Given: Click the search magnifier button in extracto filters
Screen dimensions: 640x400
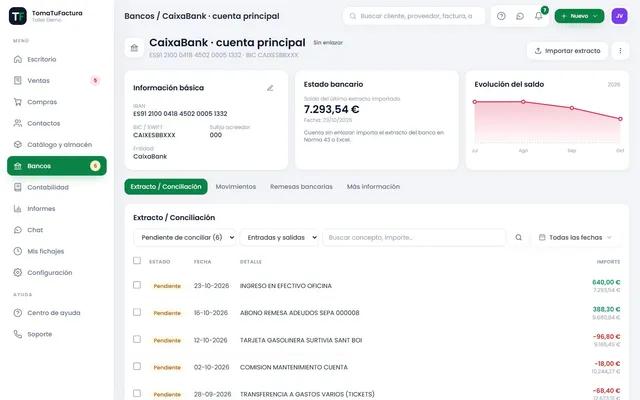Looking at the screenshot, I should point(518,237).
